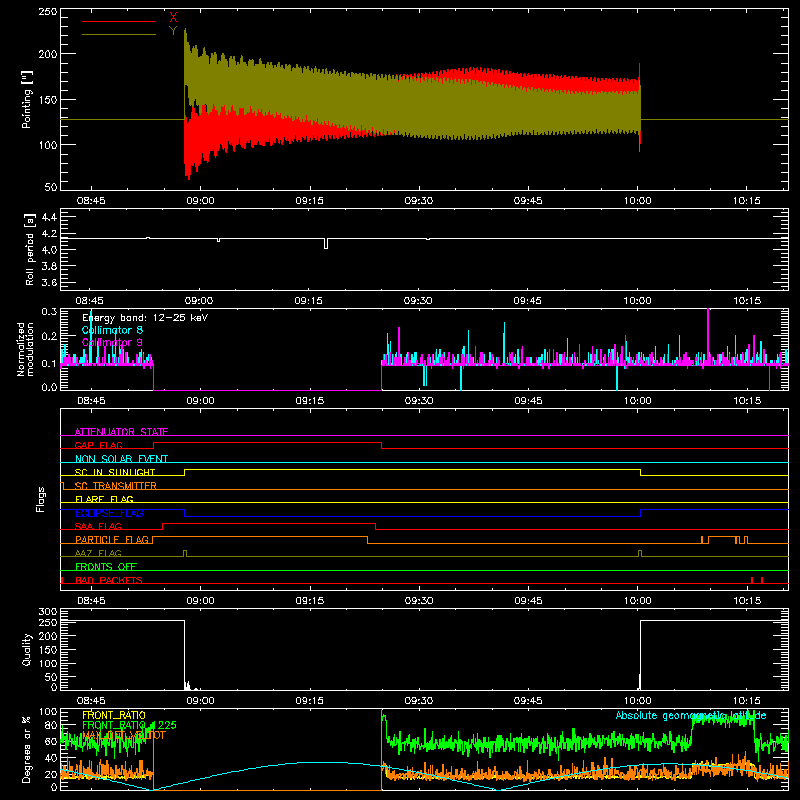Click the 09:00 time label below the modulation plot
Viewport: 800px width, 800px height.
pos(200,401)
